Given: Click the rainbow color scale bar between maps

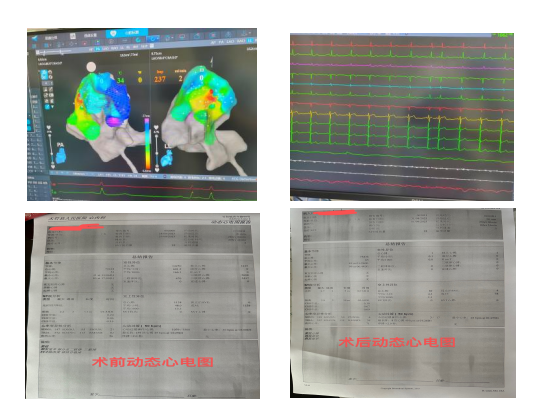Looking at the screenshot, I should (147, 143).
